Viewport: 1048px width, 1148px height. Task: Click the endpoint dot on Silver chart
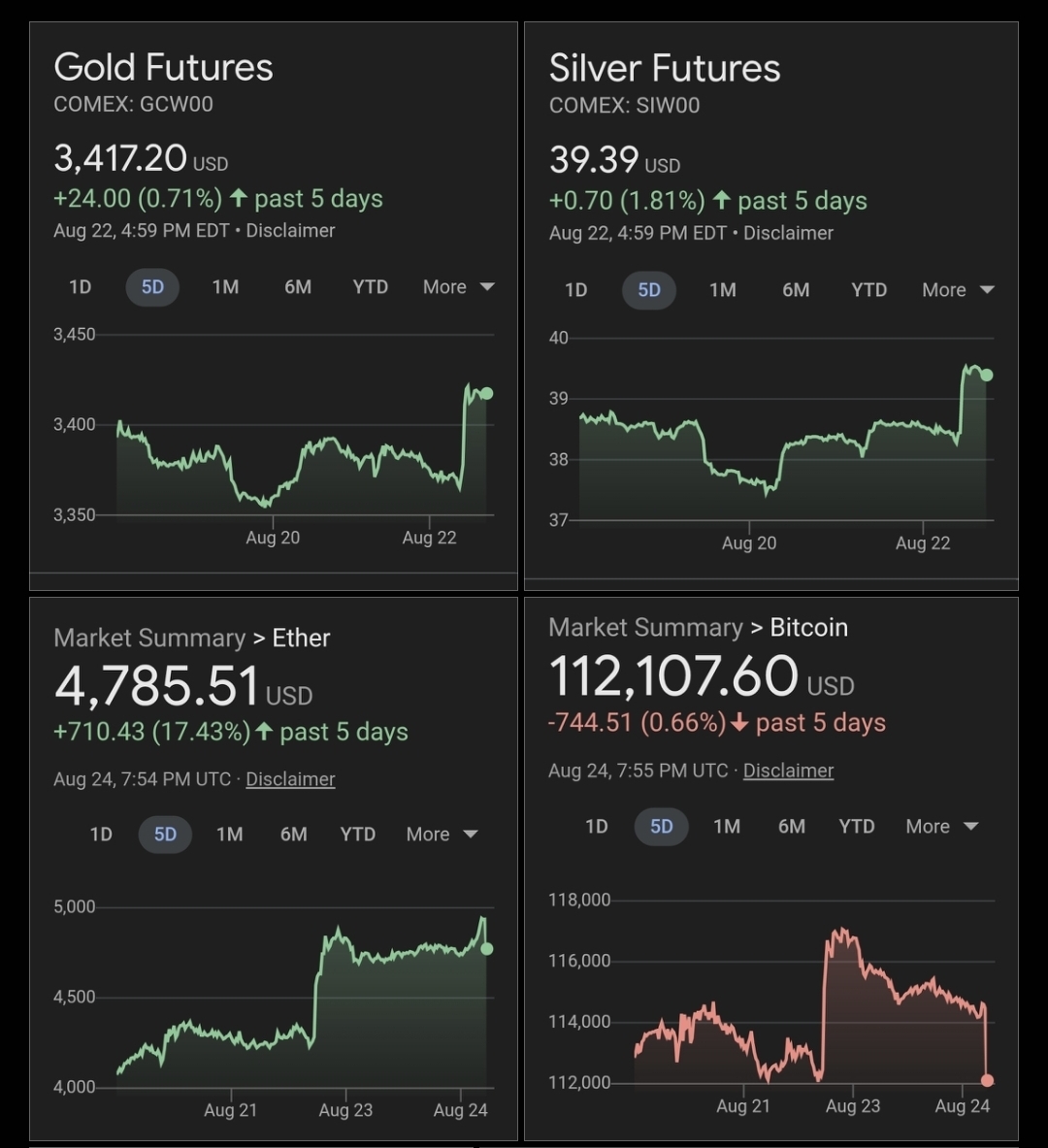[986, 375]
